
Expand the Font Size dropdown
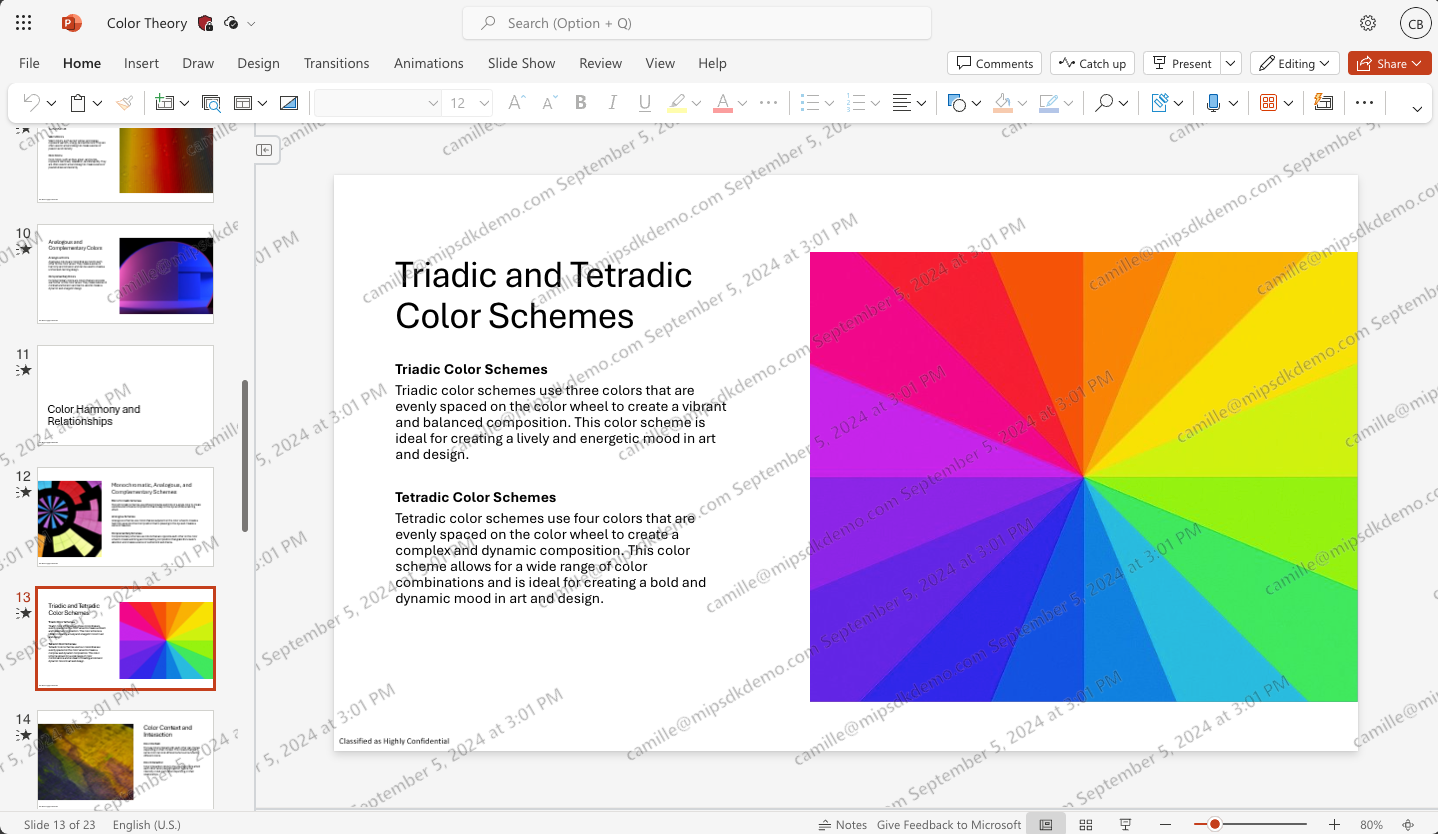coord(485,102)
